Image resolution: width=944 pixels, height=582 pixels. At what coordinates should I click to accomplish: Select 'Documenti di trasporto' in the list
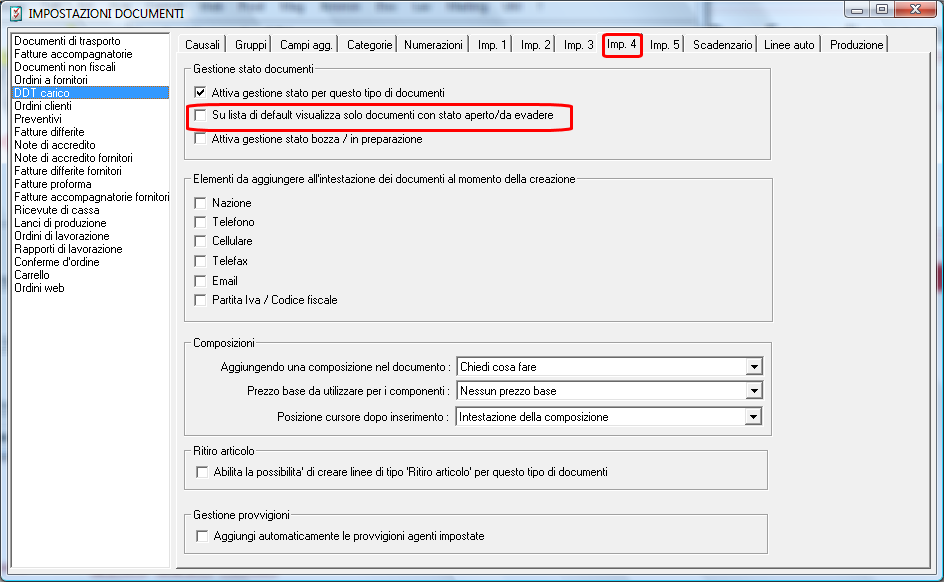click(x=90, y=41)
